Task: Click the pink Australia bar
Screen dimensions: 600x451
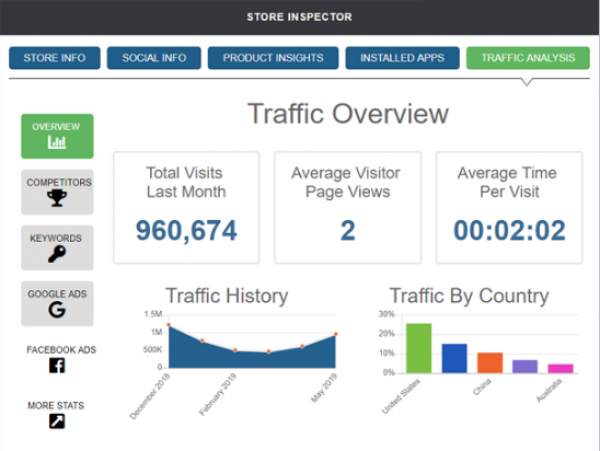Action: (560, 368)
